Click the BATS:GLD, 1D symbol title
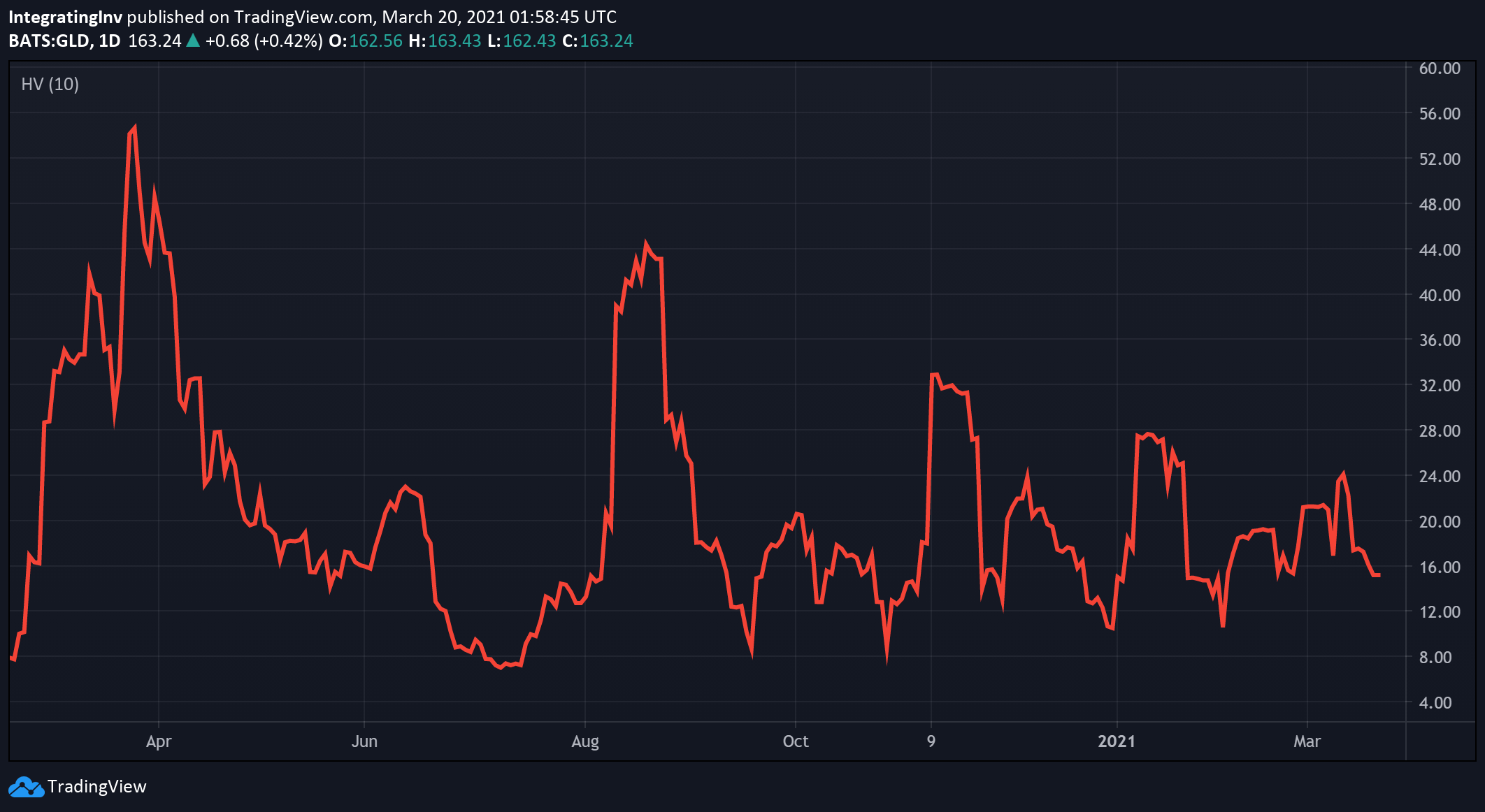This screenshot has height=812, width=1485. [64, 41]
